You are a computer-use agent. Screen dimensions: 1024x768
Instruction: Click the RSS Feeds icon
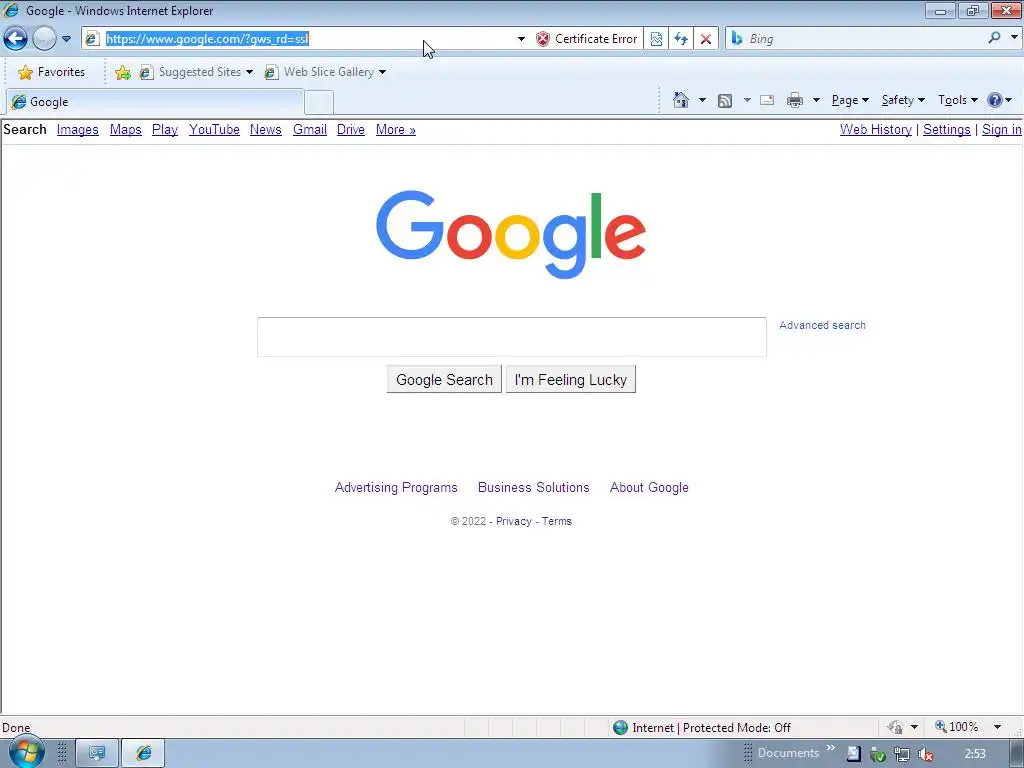pyautogui.click(x=725, y=100)
